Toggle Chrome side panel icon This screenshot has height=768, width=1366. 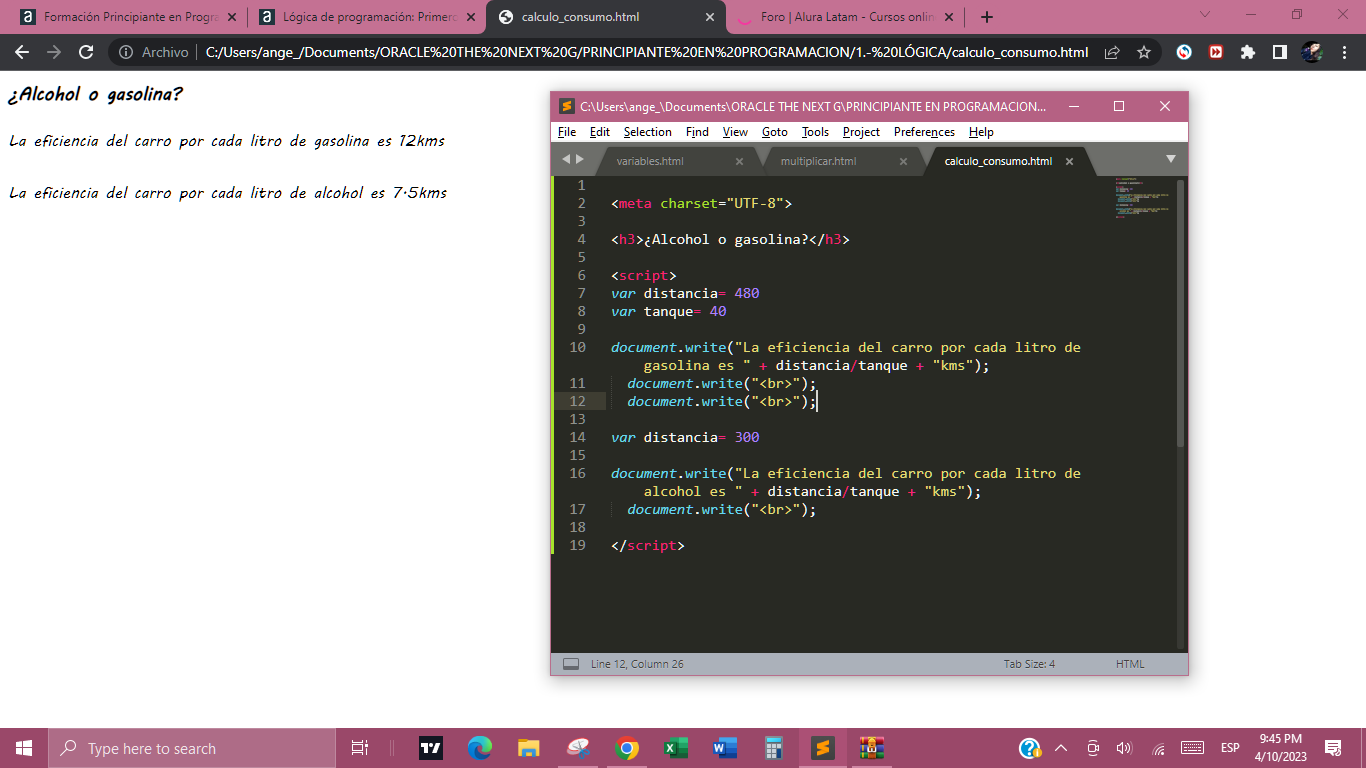coord(1279,52)
